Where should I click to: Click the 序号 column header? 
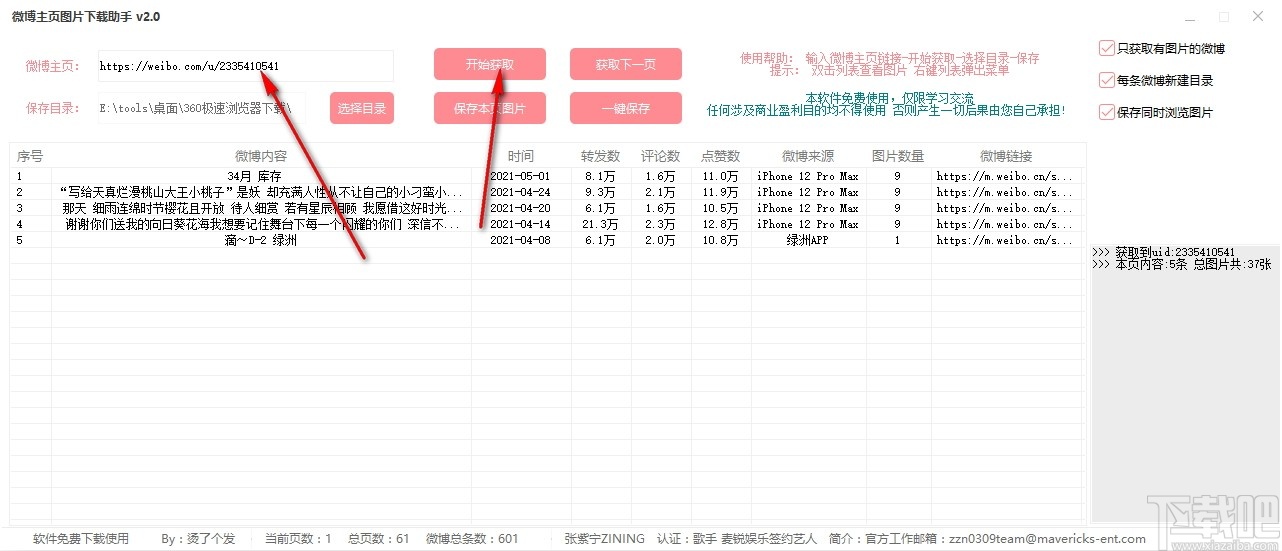[30, 156]
